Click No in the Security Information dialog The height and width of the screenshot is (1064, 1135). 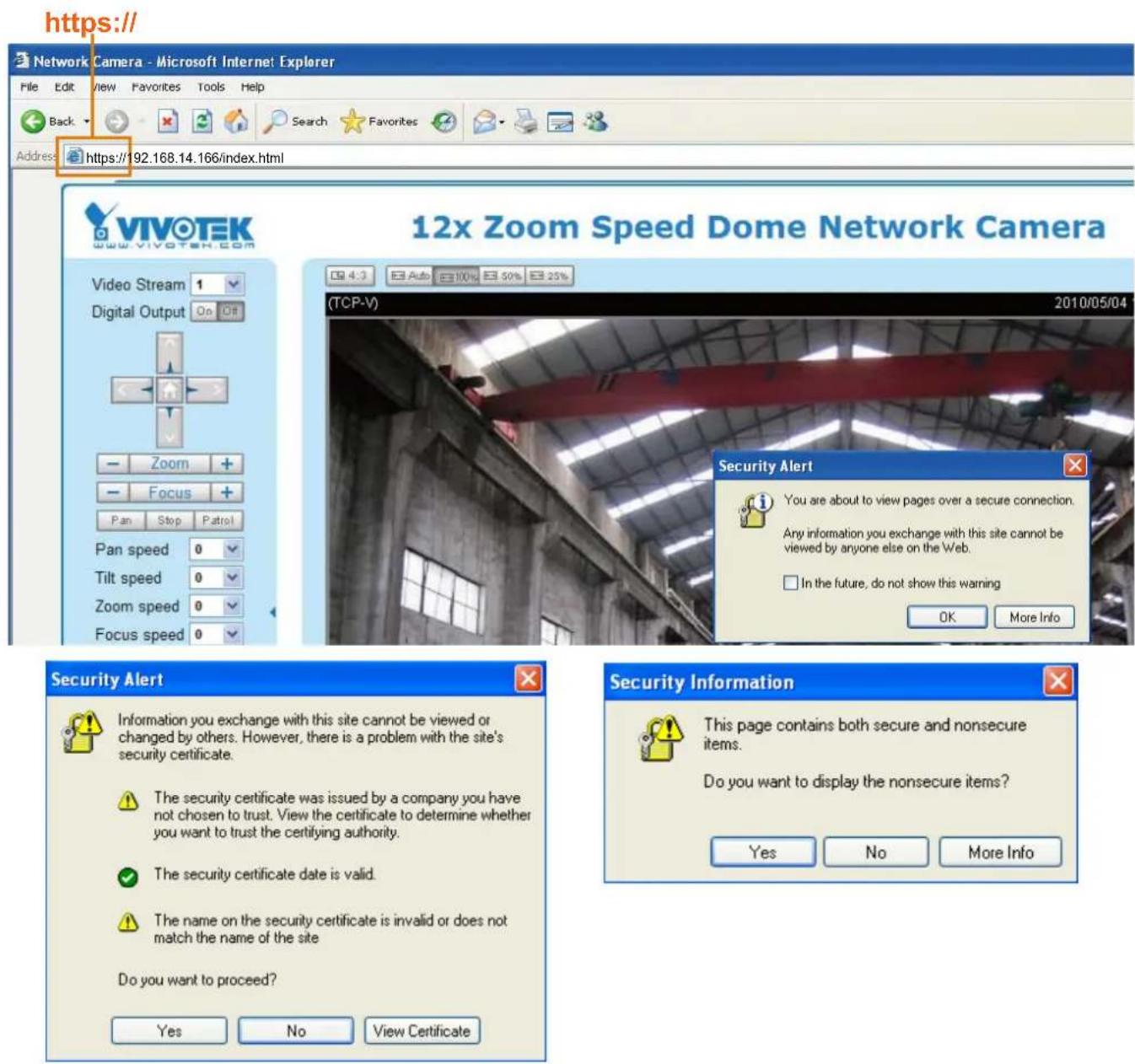pos(875,852)
